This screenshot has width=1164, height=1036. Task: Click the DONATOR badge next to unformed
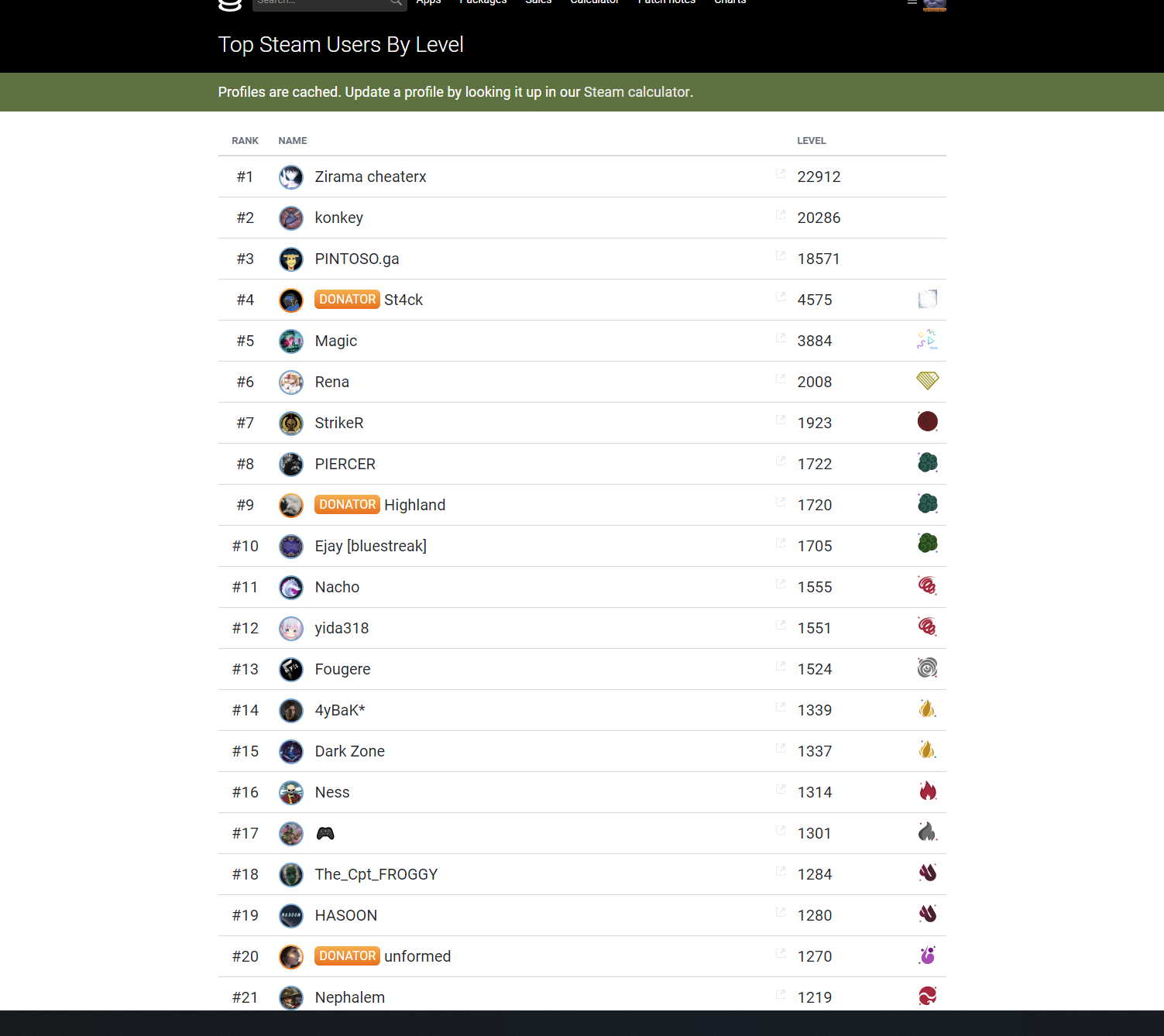[347, 955]
